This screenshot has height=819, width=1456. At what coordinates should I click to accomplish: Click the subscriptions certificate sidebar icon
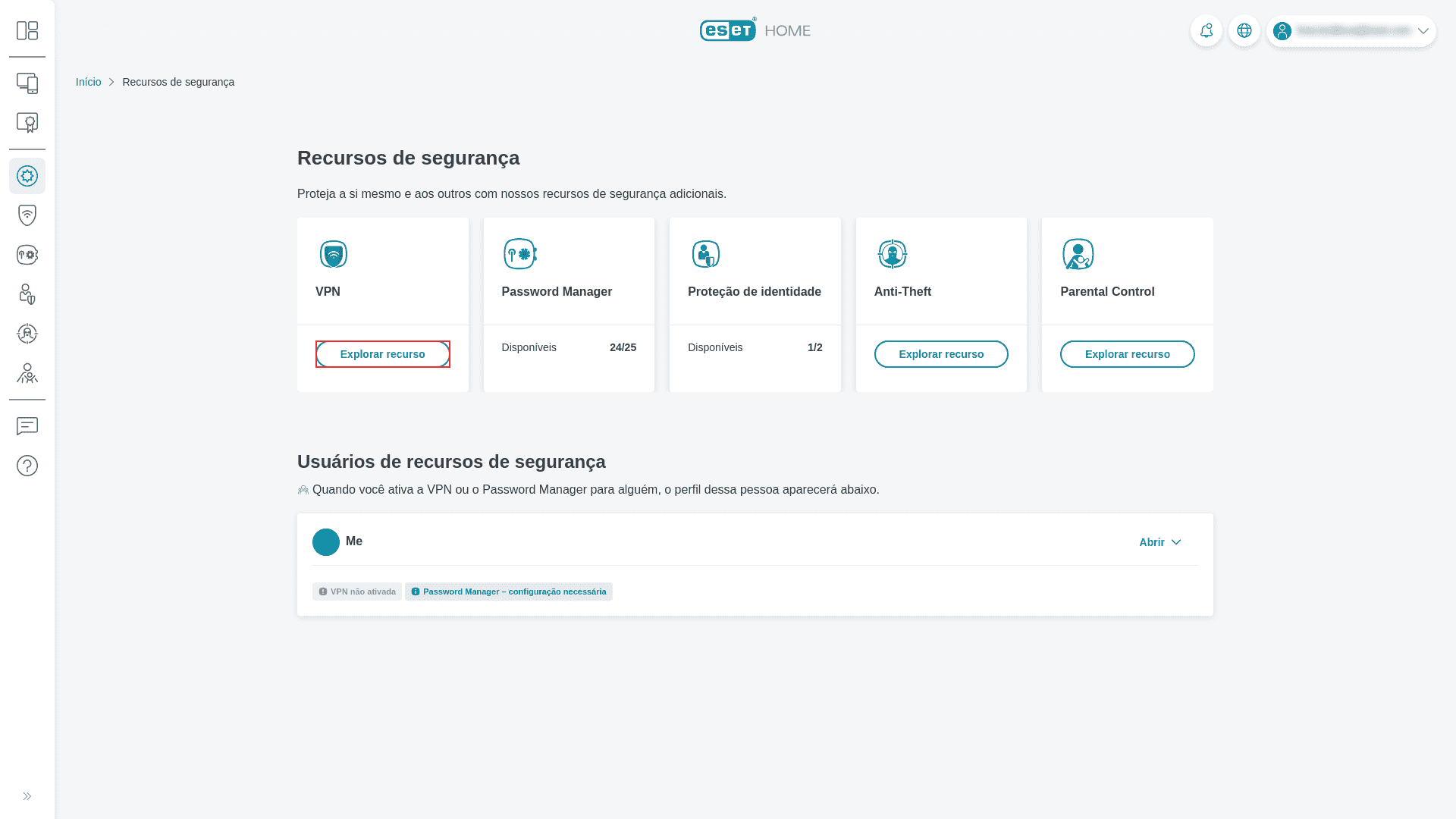pos(27,123)
